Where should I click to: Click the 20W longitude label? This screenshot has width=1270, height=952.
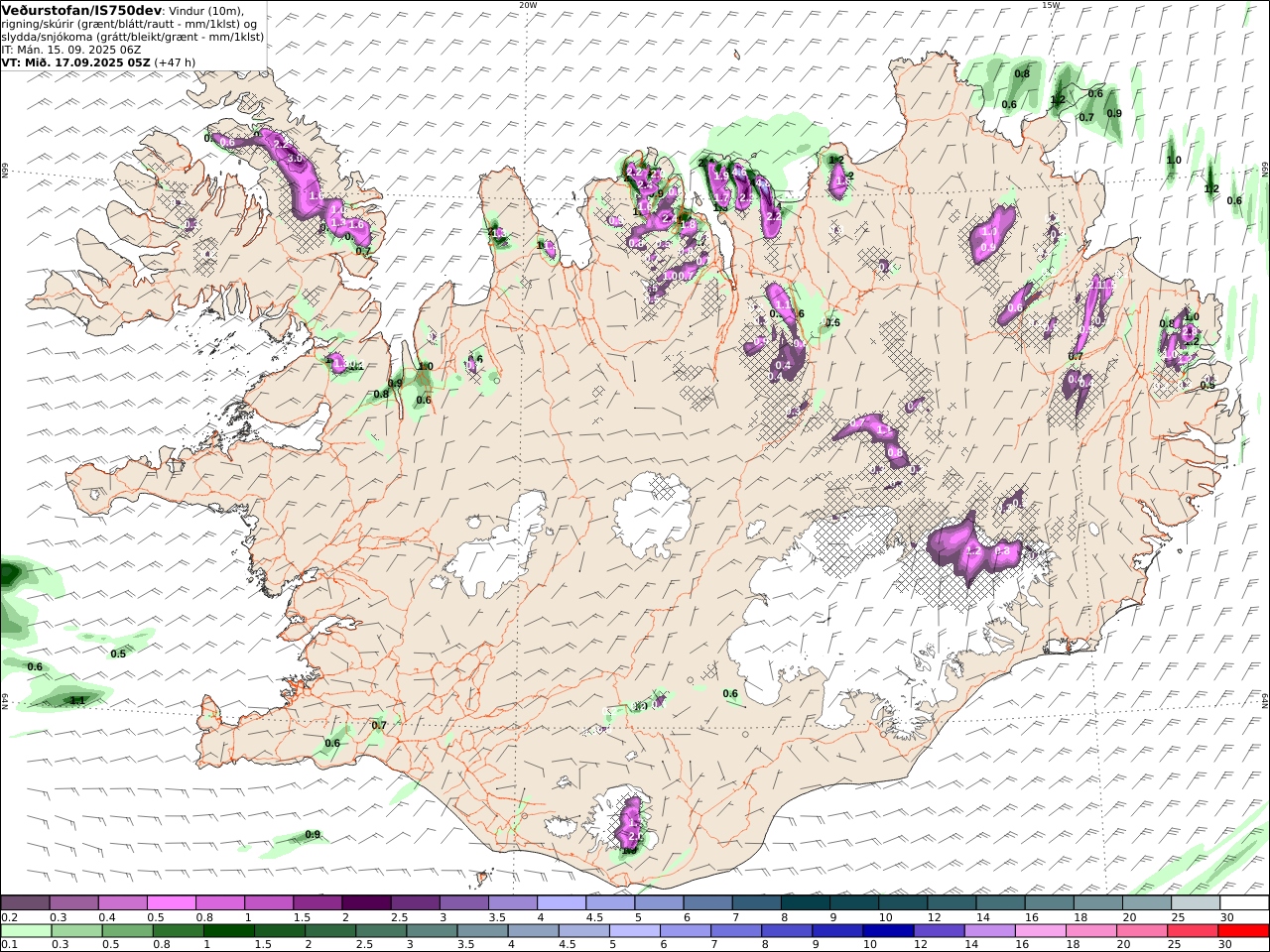coord(528,5)
